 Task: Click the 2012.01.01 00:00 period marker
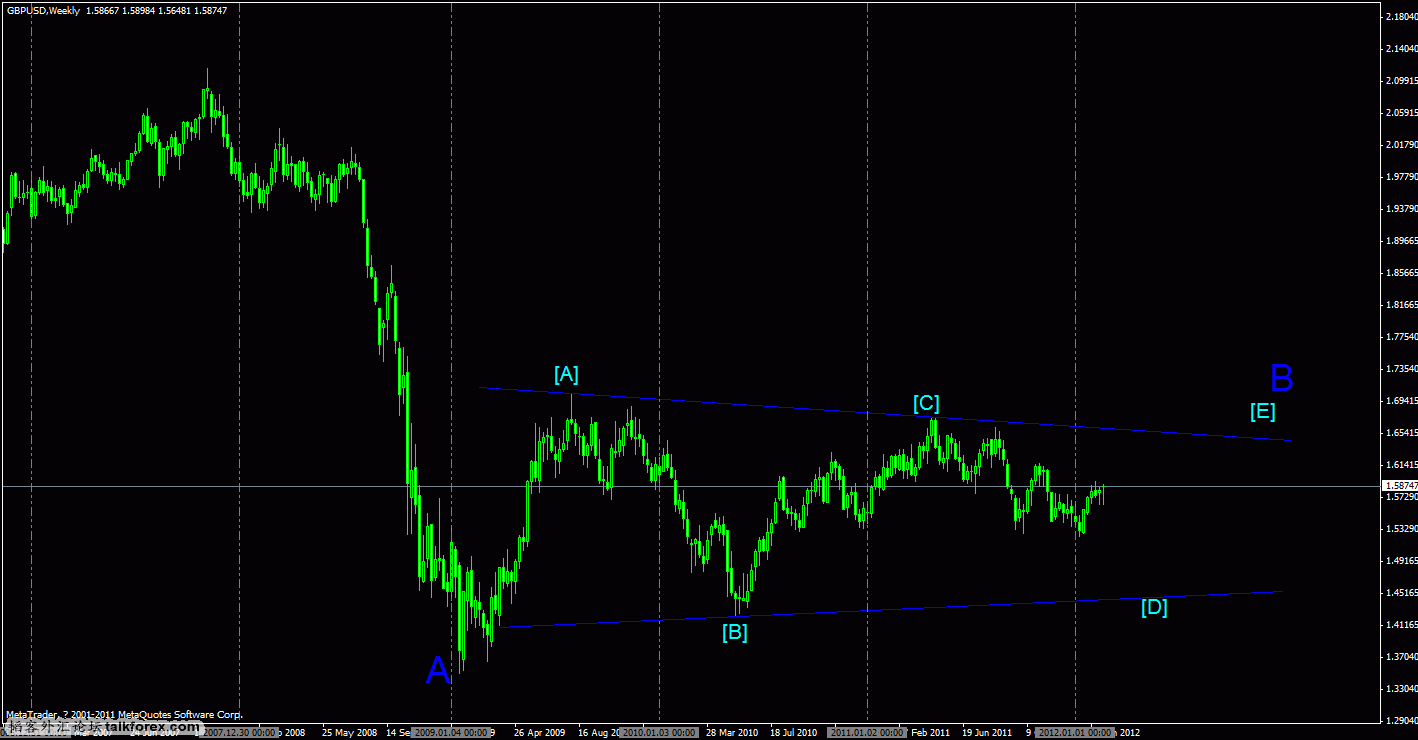click(x=1075, y=732)
